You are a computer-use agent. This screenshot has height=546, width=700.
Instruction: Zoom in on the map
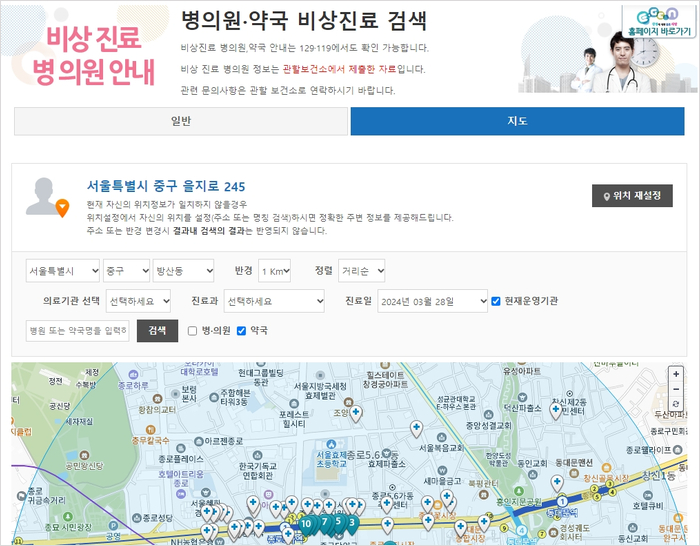(x=676, y=374)
